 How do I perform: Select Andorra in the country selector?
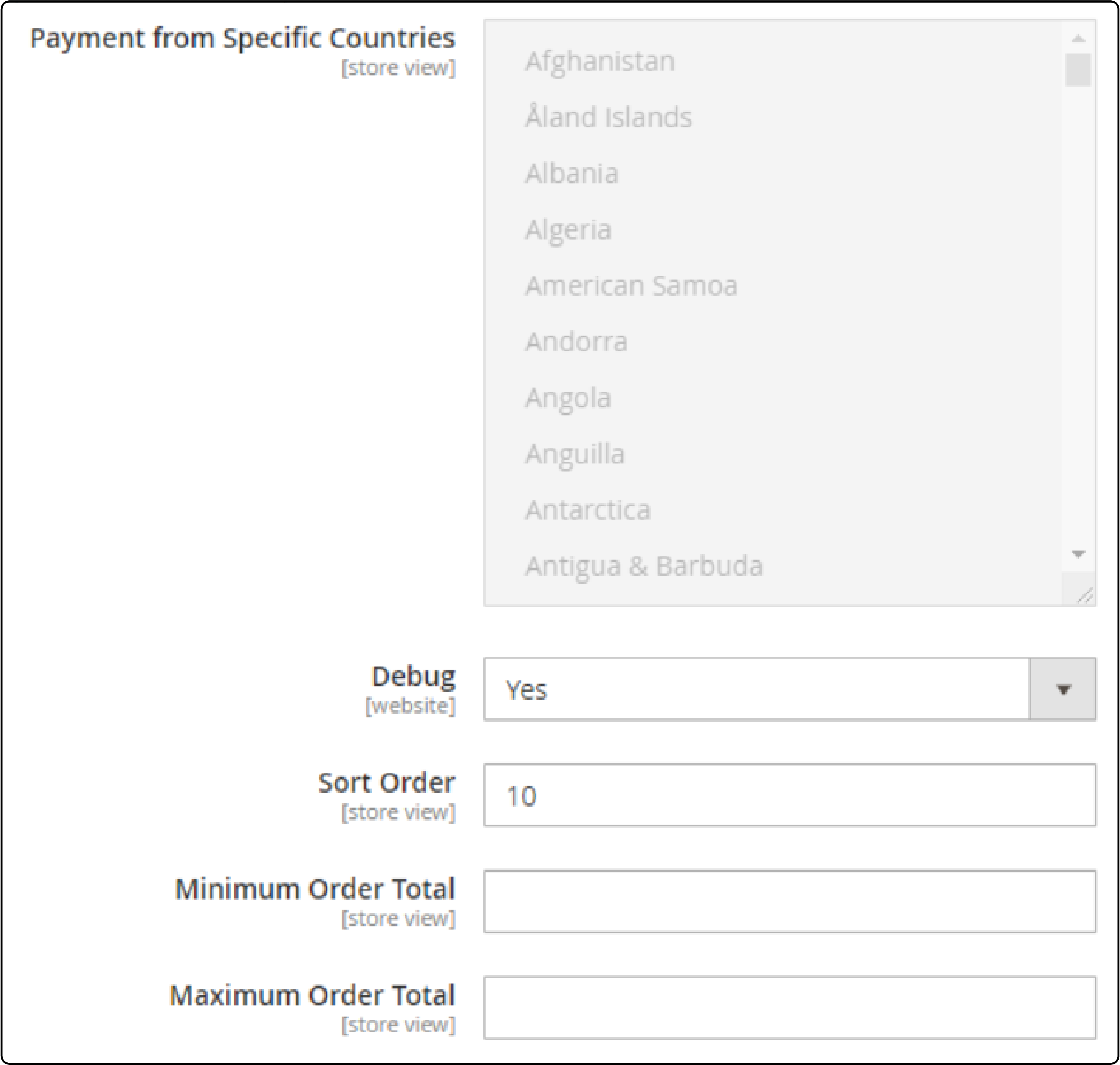(576, 341)
